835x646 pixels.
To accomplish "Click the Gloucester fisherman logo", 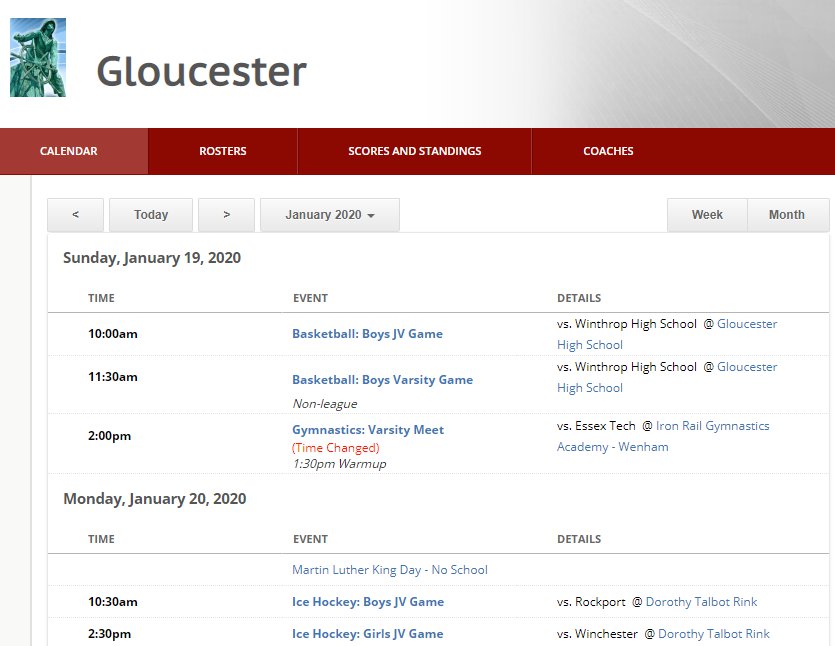I will 37,55.
